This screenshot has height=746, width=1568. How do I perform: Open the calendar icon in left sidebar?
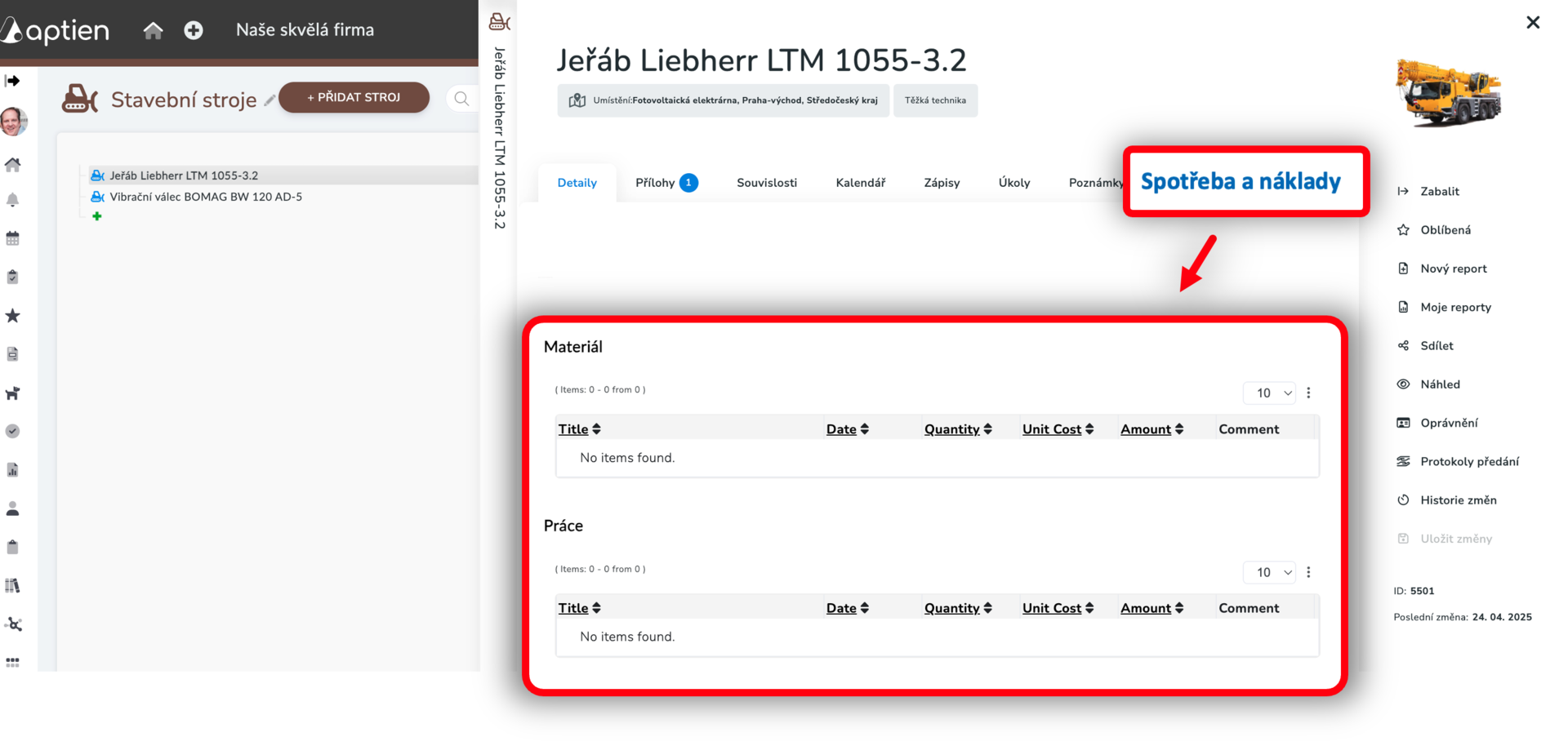(13, 238)
